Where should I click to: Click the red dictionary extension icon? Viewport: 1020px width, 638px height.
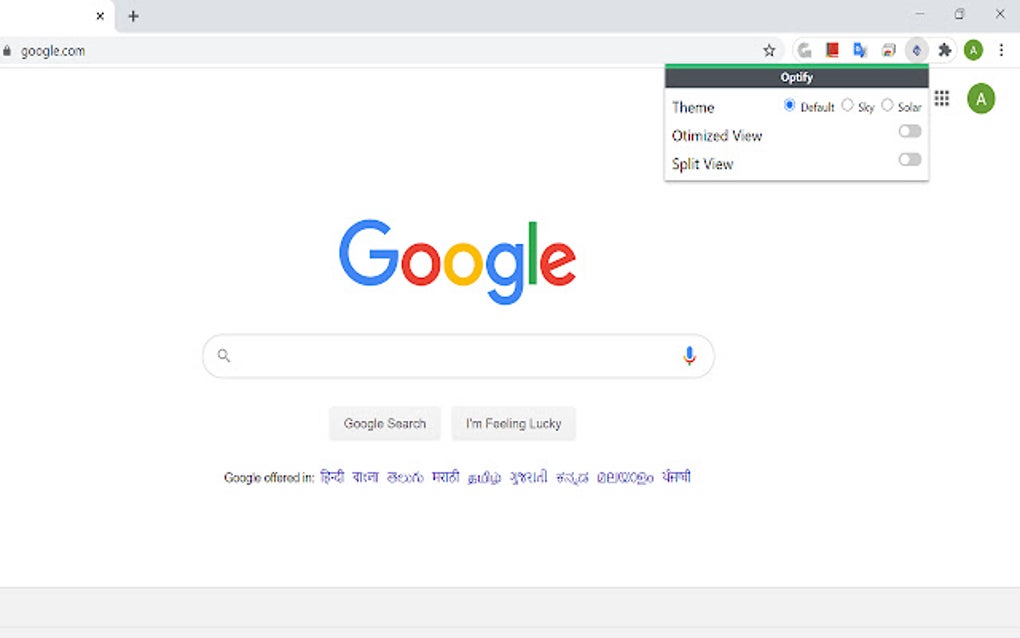(x=831, y=49)
